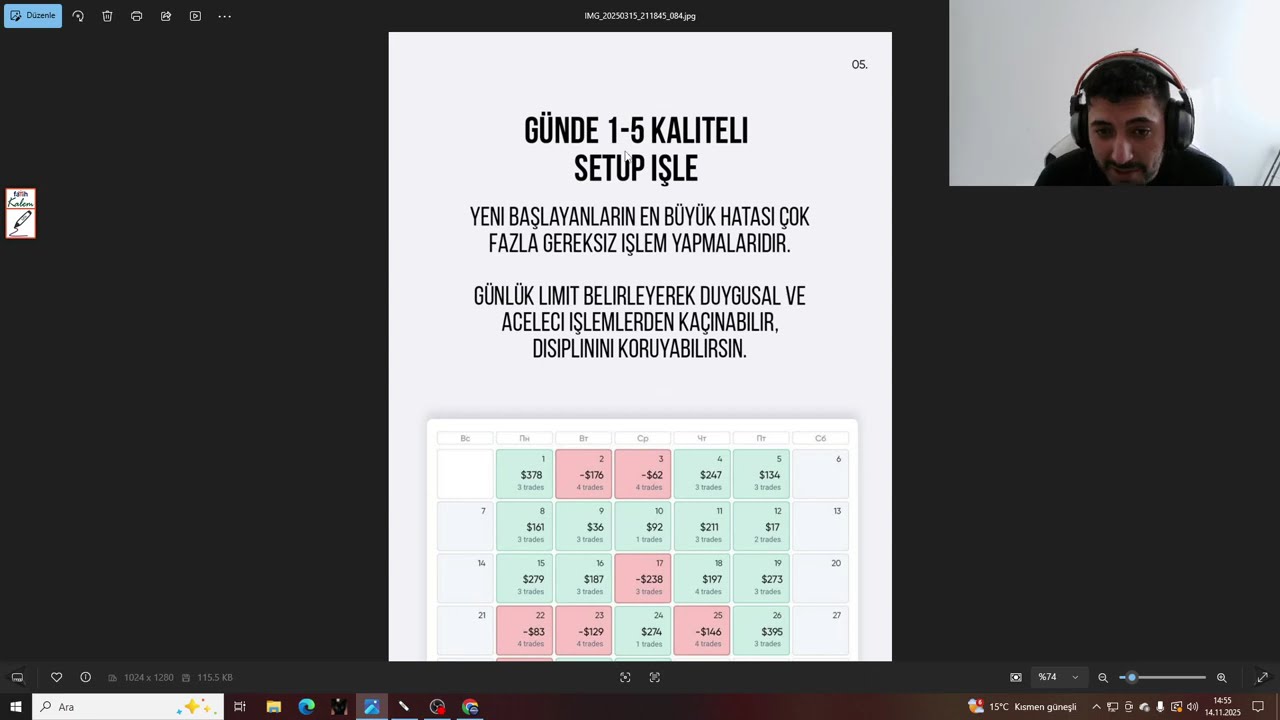Click the -$176 calendar cell
1280x720 pixels.
tap(583, 474)
